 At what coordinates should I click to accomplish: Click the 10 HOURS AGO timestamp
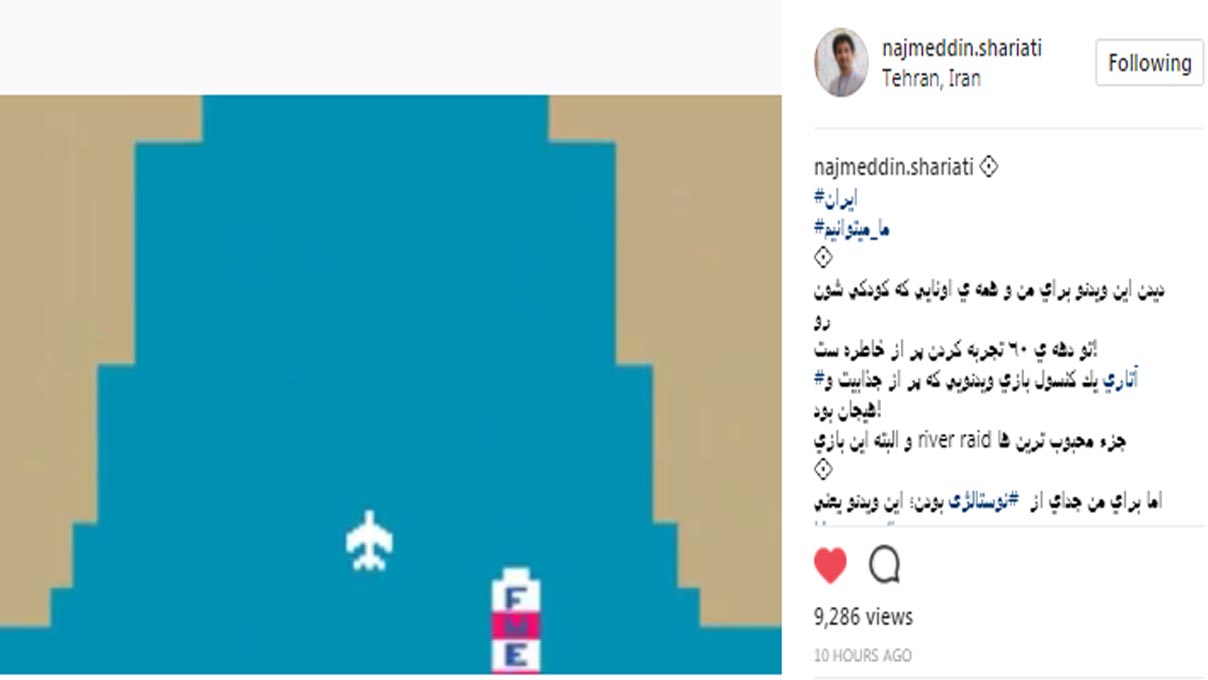pos(862,656)
